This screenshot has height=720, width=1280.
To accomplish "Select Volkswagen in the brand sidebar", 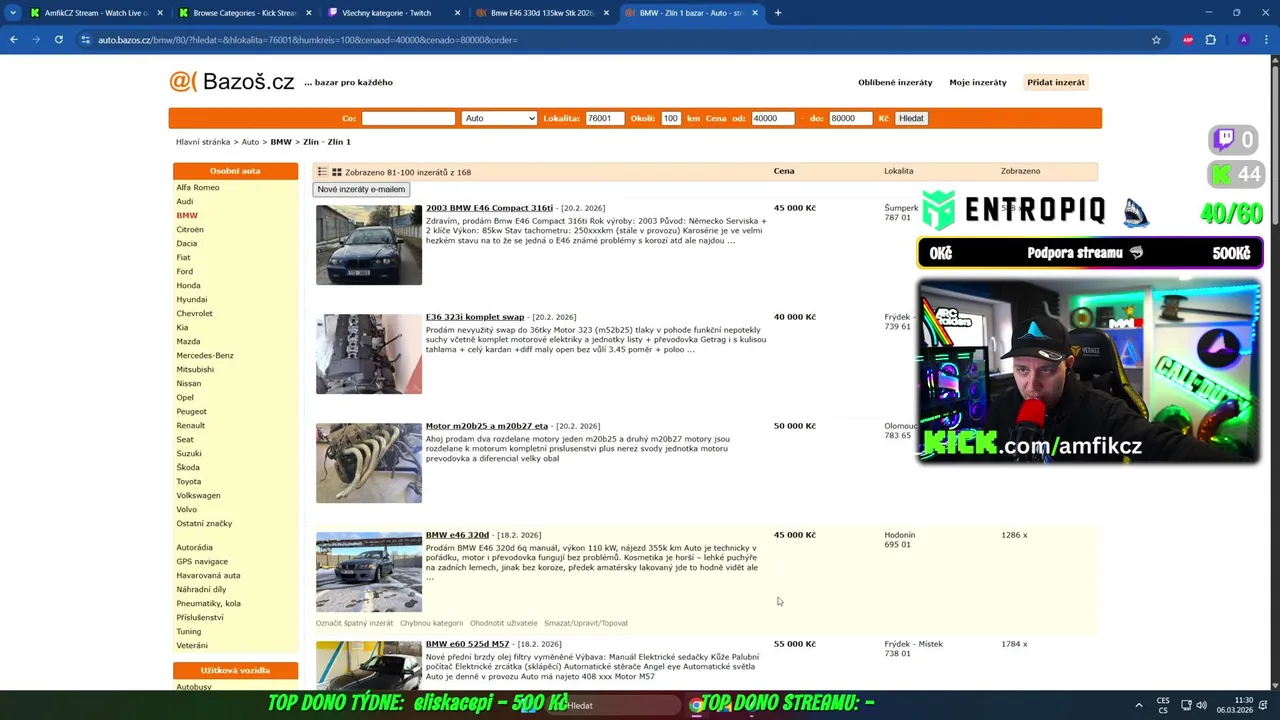I will 198,495.
